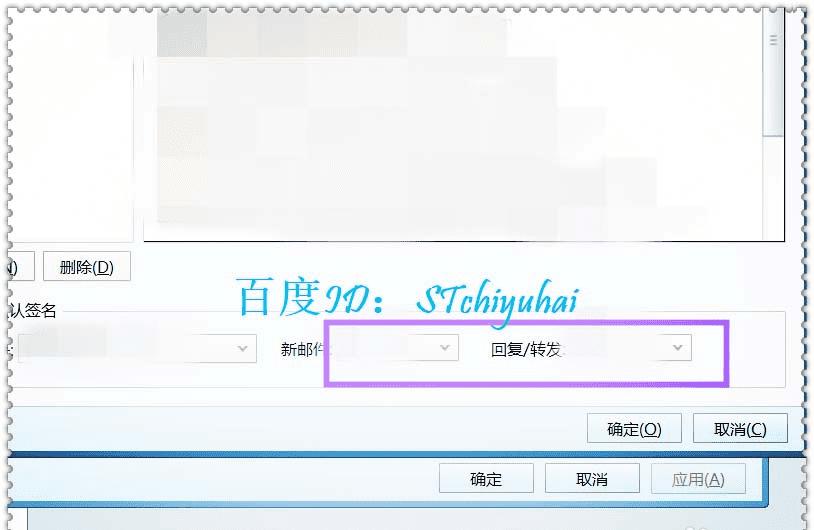Click the 默认签名 group label
814x530 pixels.
pos(32,310)
